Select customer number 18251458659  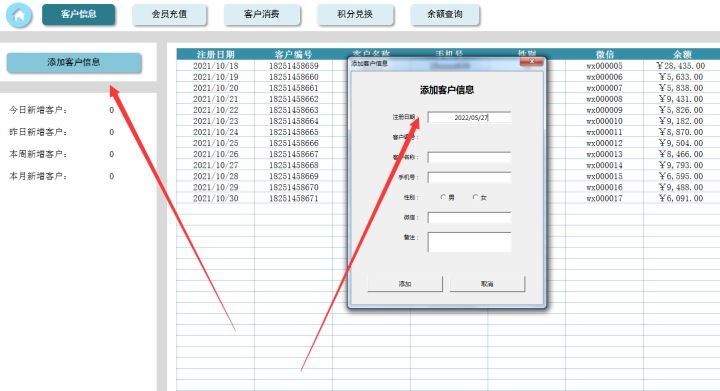pos(293,66)
